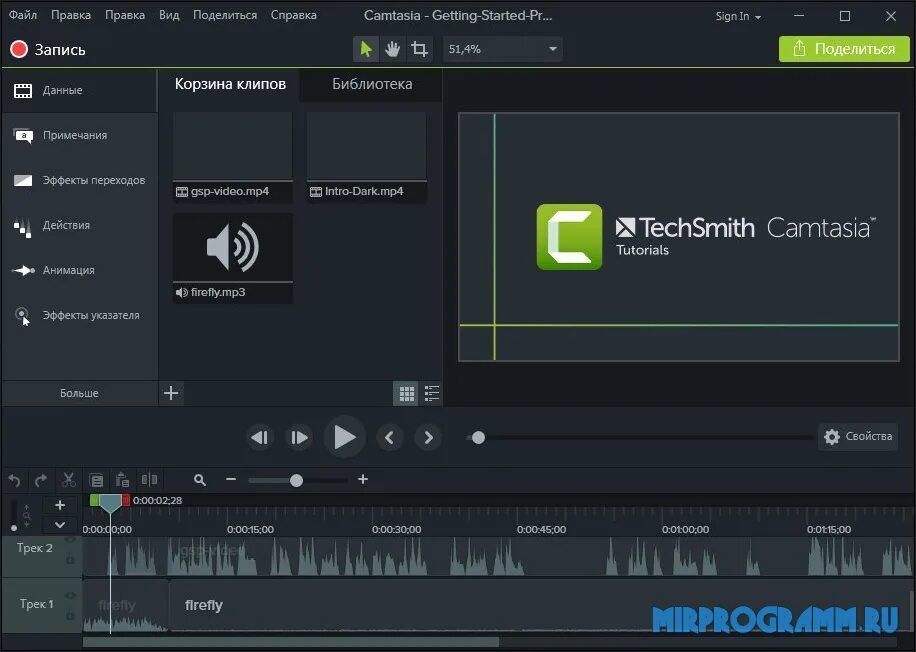Click the timeline playhead marker
Viewport: 916px width, 652px height.
[x=110, y=502]
